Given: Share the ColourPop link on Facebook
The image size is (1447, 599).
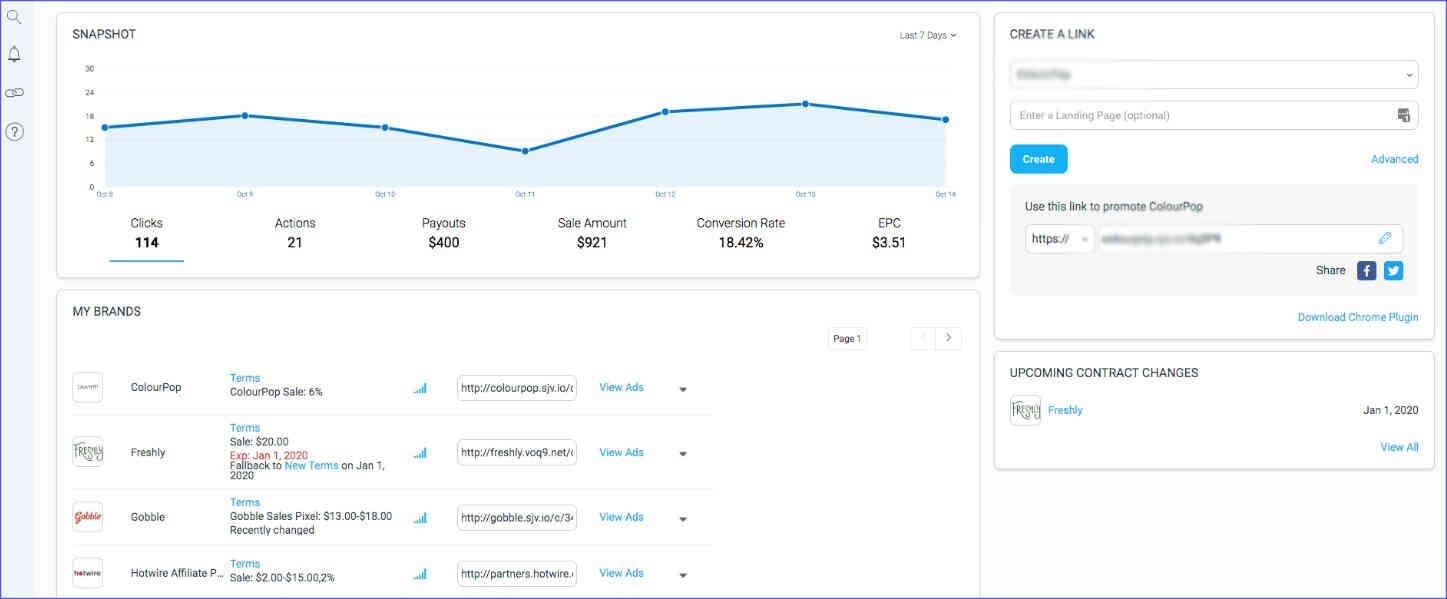Looking at the screenshot, I should pos(1366,270).
